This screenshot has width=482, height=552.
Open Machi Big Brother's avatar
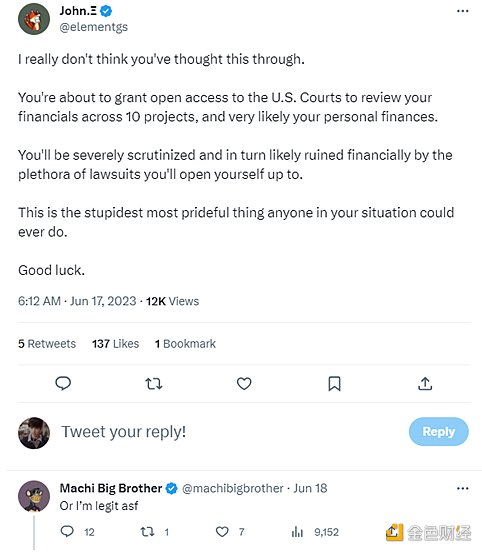tap(34, 496)
